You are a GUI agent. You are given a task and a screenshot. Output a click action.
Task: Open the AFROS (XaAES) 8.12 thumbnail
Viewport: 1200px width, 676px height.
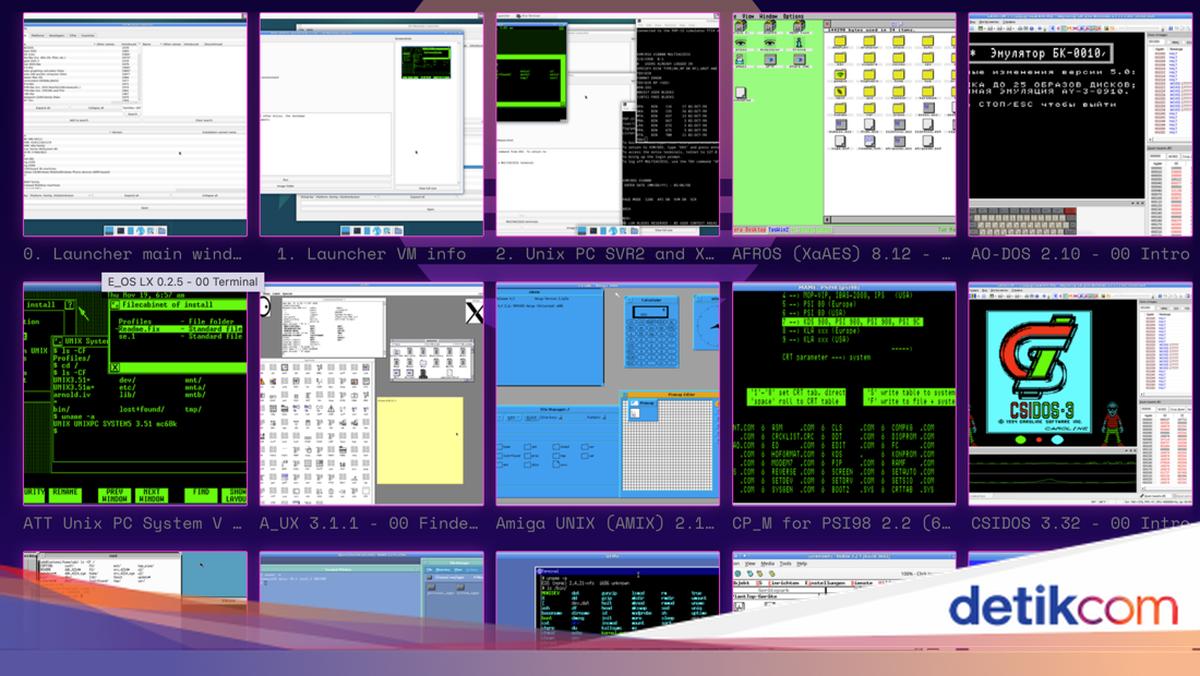(x=844, y=125)
